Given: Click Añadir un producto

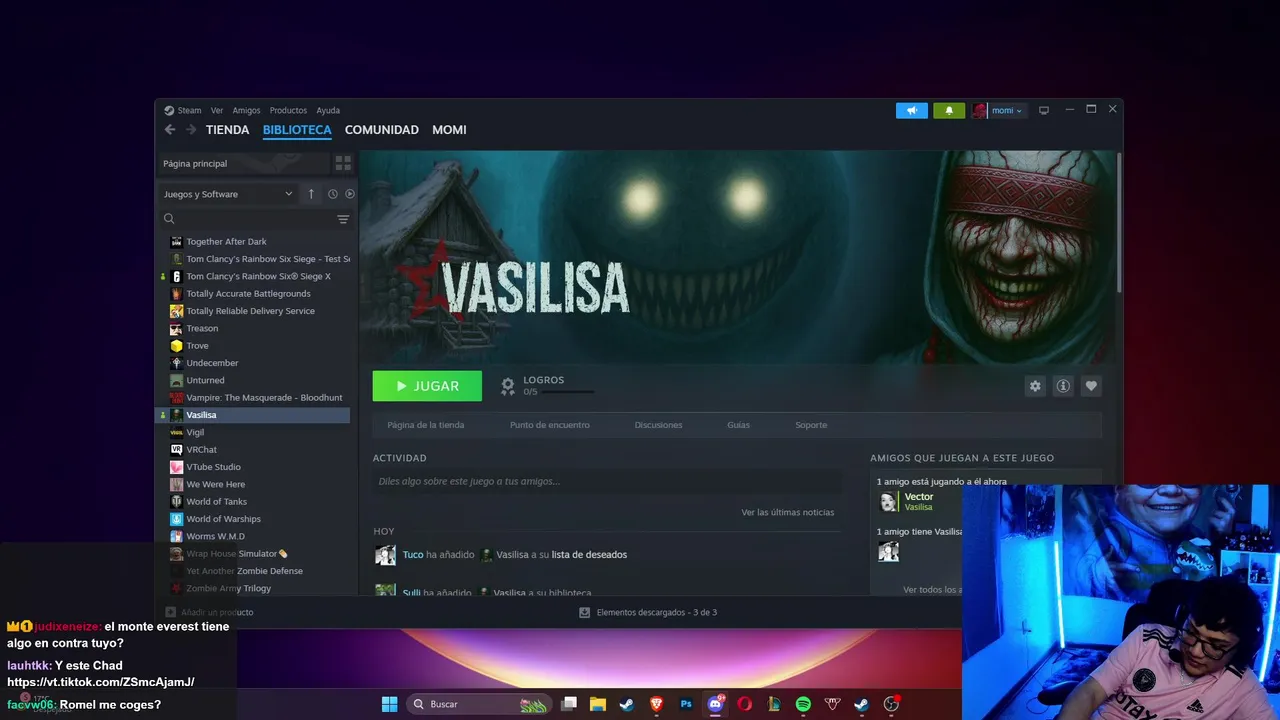Looking at the screenshot, I should coord(209,612).
